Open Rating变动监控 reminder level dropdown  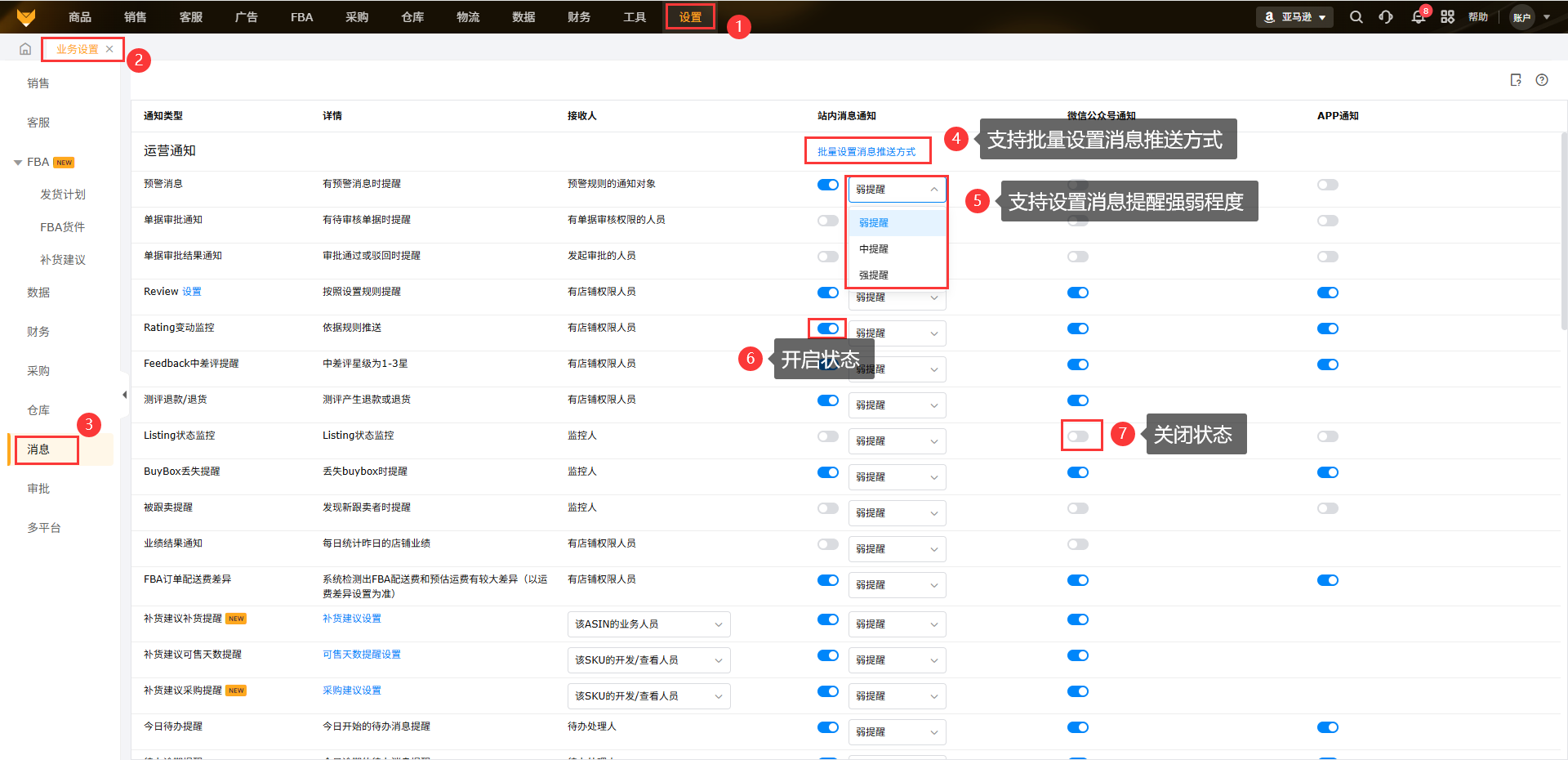click(x=897, y=333)
